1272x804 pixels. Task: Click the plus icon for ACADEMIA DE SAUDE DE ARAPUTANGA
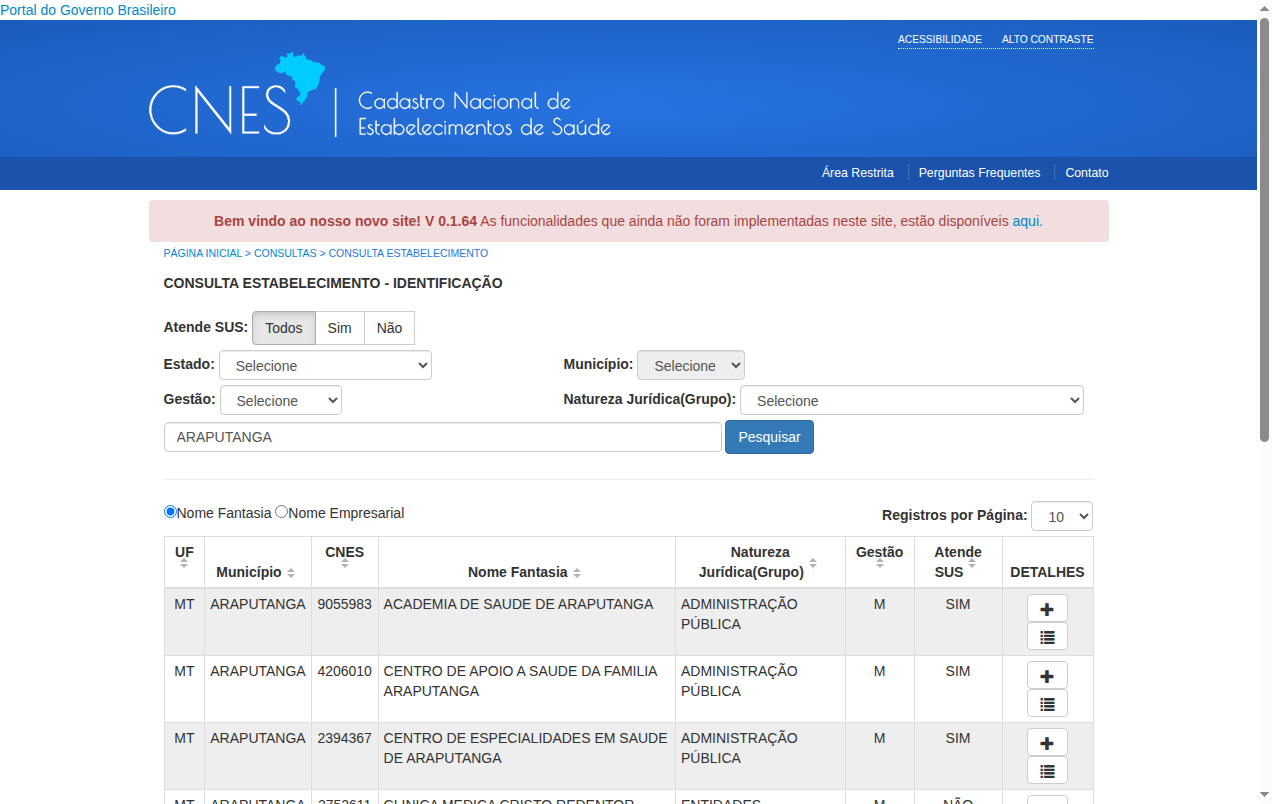tap(1047, 608)
